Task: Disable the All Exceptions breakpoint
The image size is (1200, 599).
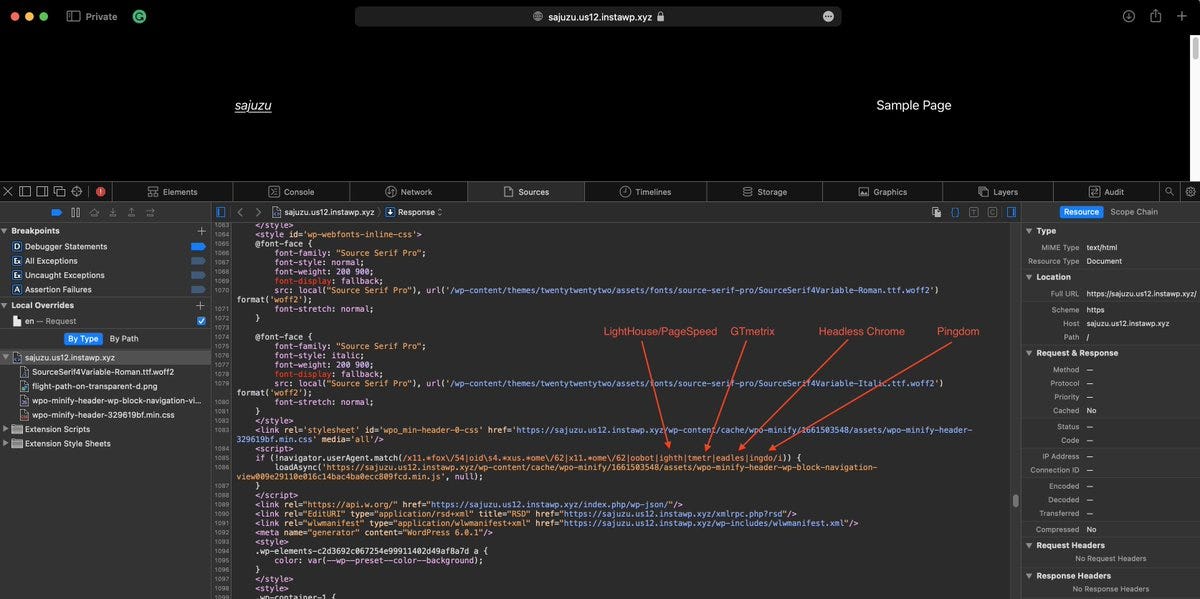Action: (x=196, y=261)
